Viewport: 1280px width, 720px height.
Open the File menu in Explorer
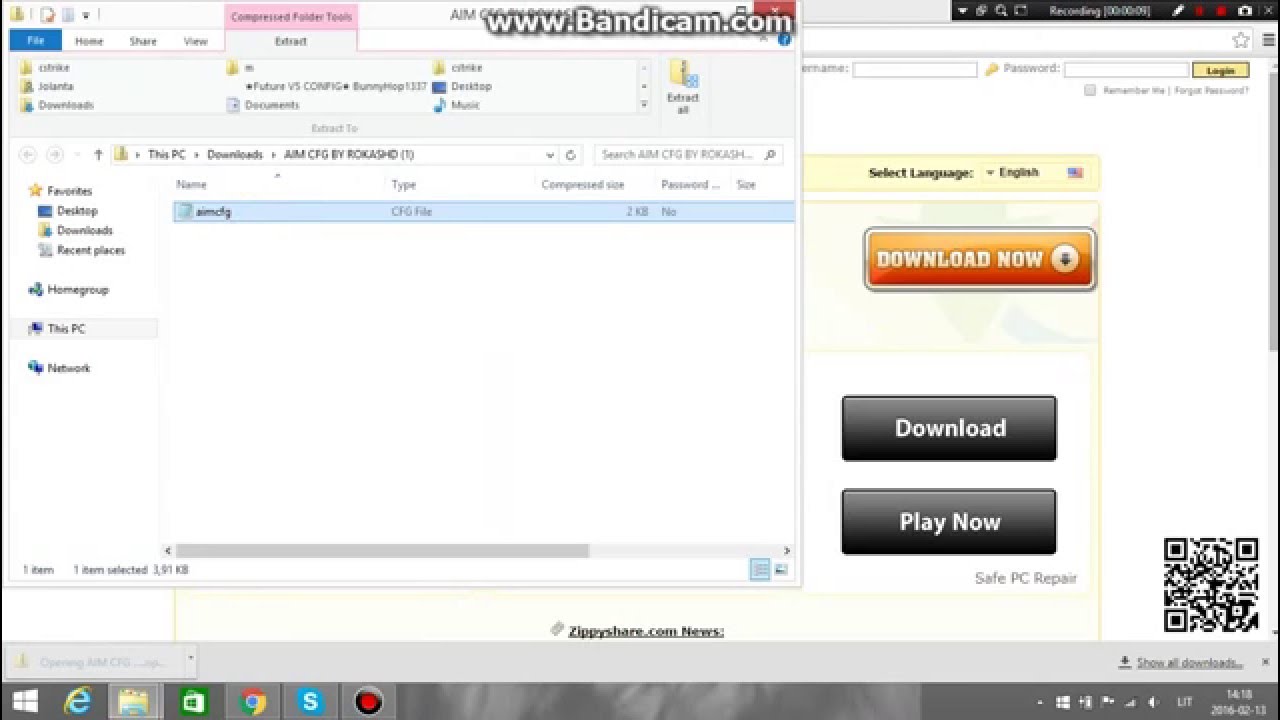[x=35, y=41]
